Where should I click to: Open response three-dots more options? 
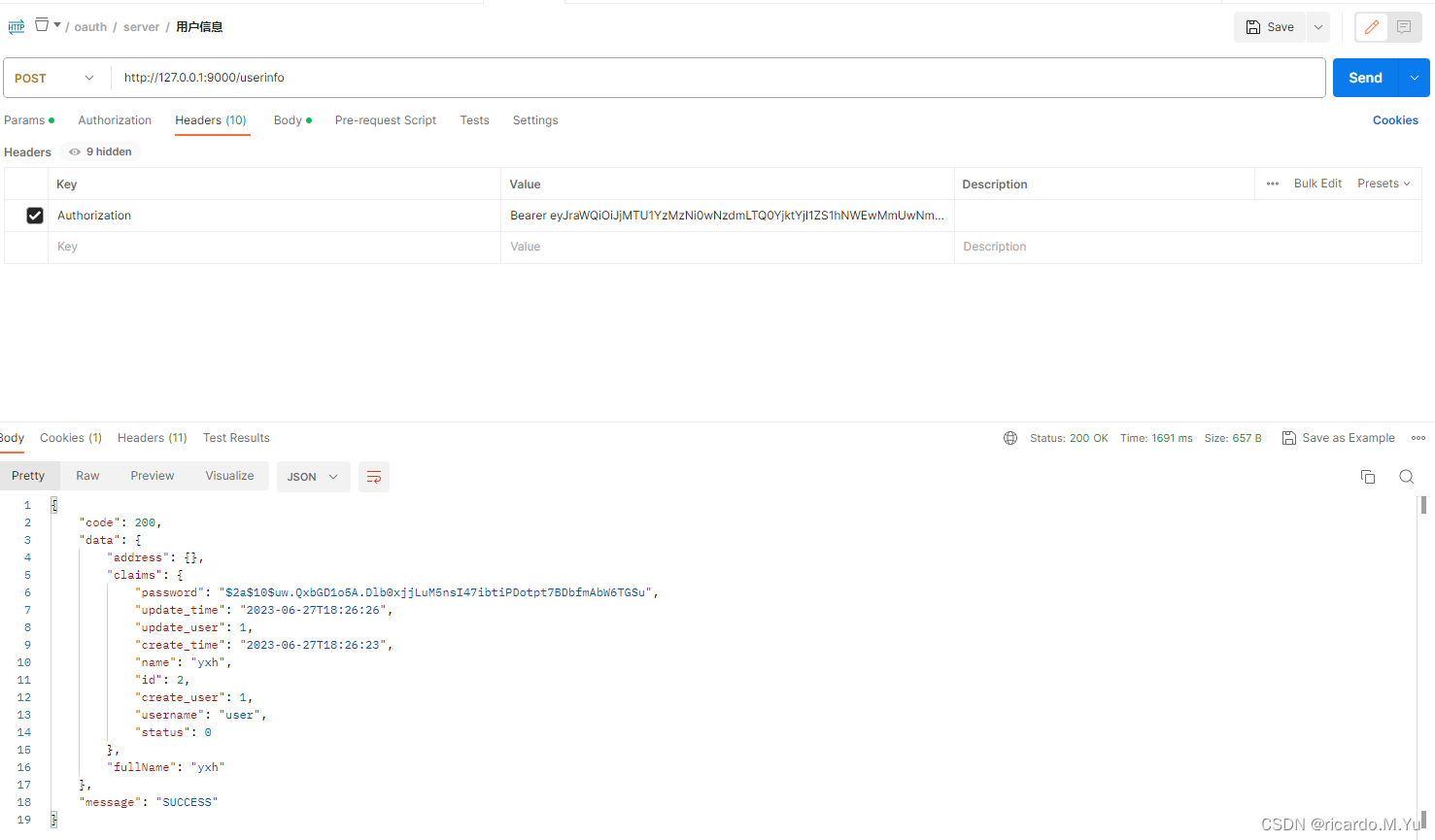(x=1418, y=438)
